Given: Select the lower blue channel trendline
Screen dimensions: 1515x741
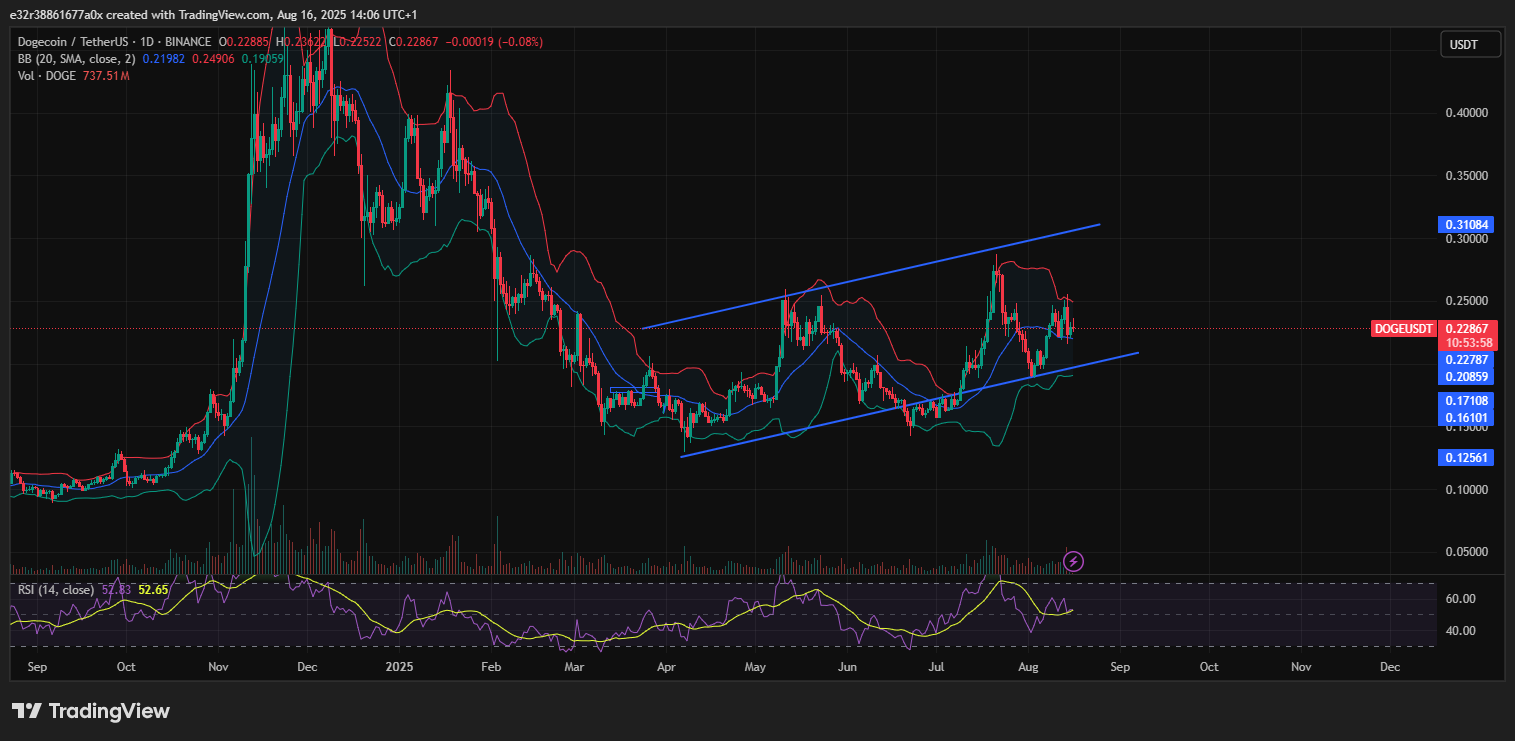Looking at the screenshot, I should click(x=909, y=404).
